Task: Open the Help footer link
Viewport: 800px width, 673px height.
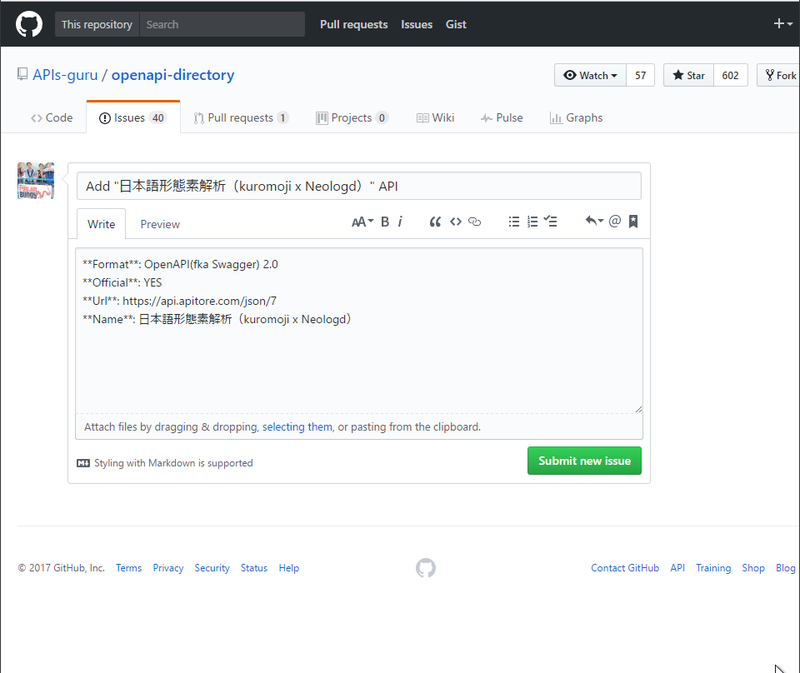Action: point(289,568)
